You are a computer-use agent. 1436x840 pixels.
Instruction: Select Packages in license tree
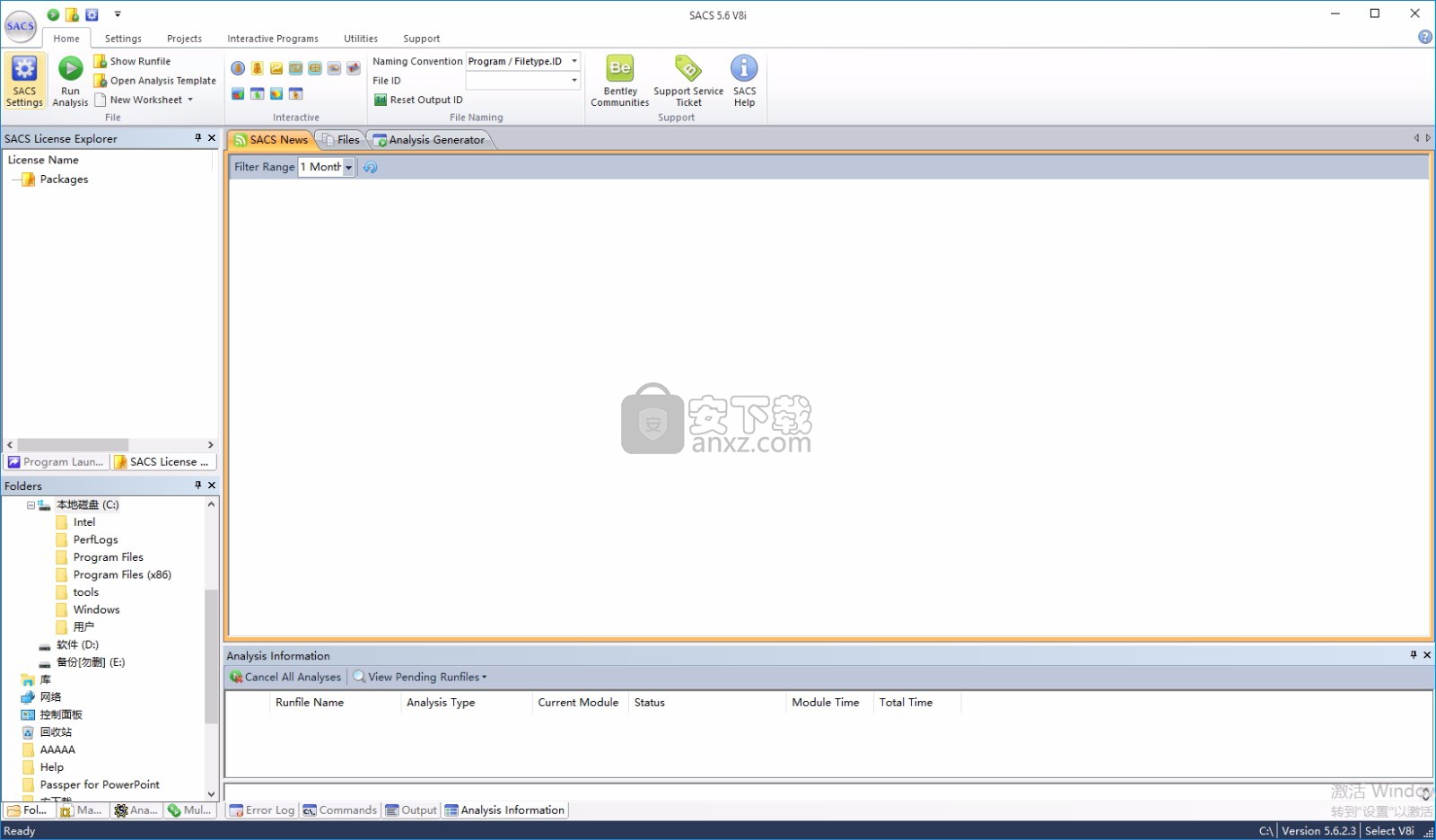[64, 179]
